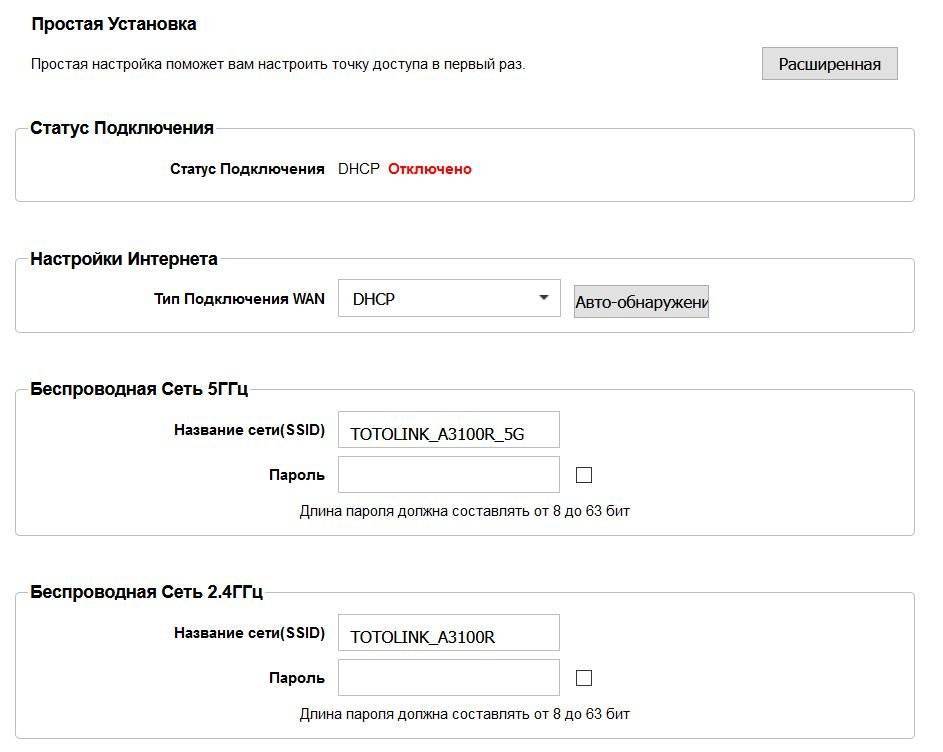Open the Расширенная advanced settings
This screenshot has height=752, width=943.
(829, 64)
